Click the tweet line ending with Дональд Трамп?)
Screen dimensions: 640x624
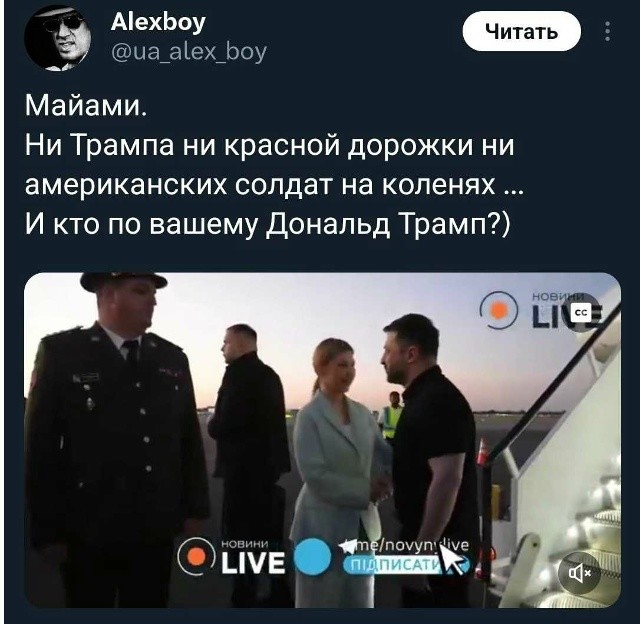click(268, 225)
